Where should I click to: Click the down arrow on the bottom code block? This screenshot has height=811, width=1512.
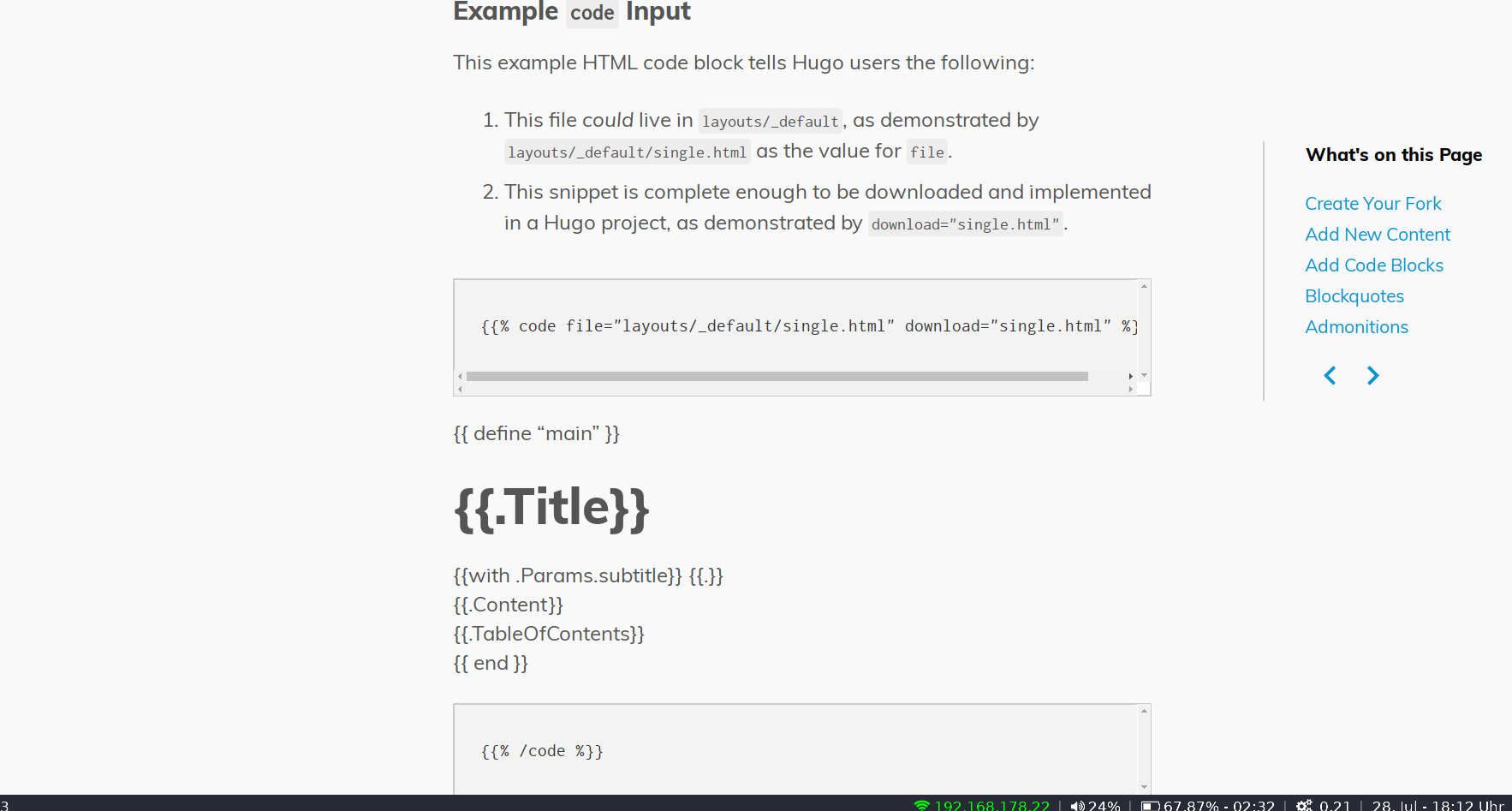click(1144, 786)
